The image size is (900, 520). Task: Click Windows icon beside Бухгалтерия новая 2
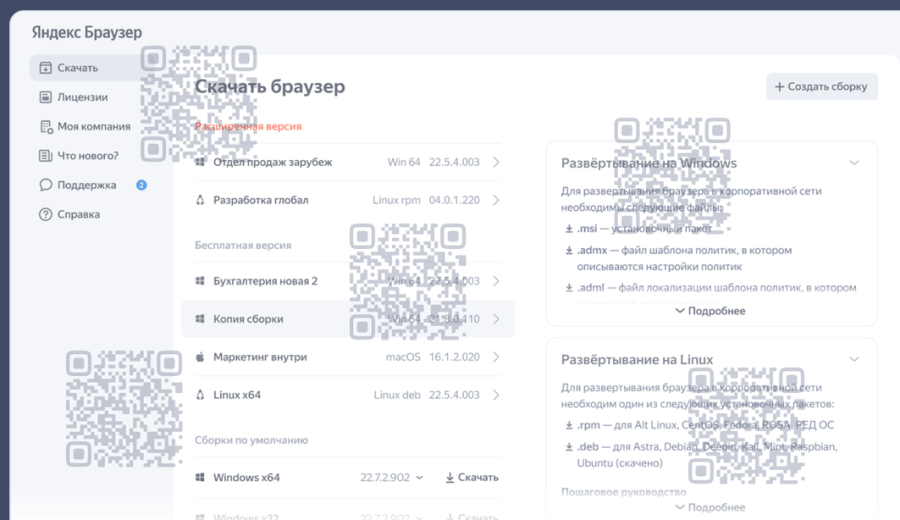click(200, 281)
